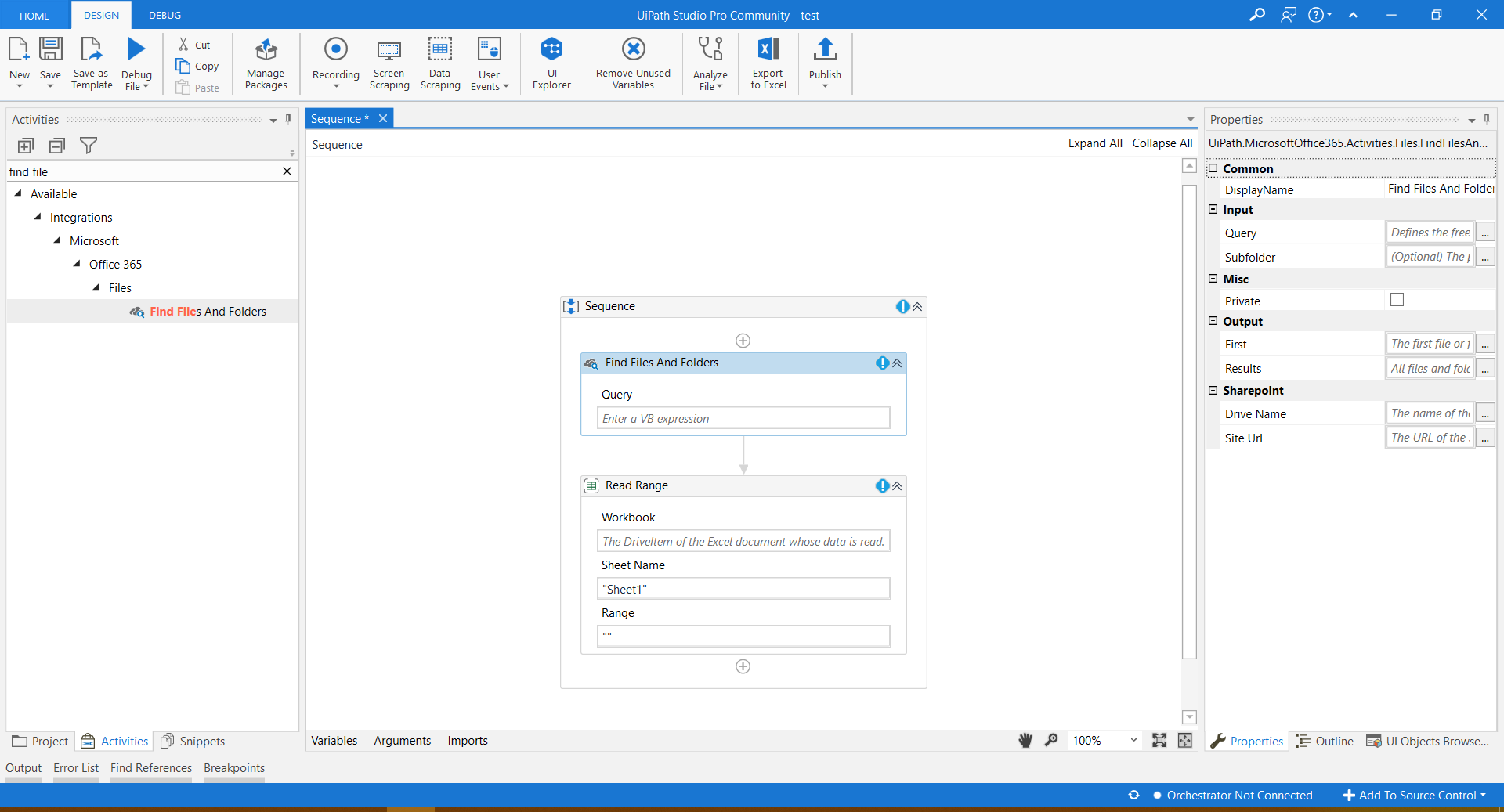Screen dimensions: 1504x812
Task: Collapse the Common property section
Action: tap(1213, 168)
